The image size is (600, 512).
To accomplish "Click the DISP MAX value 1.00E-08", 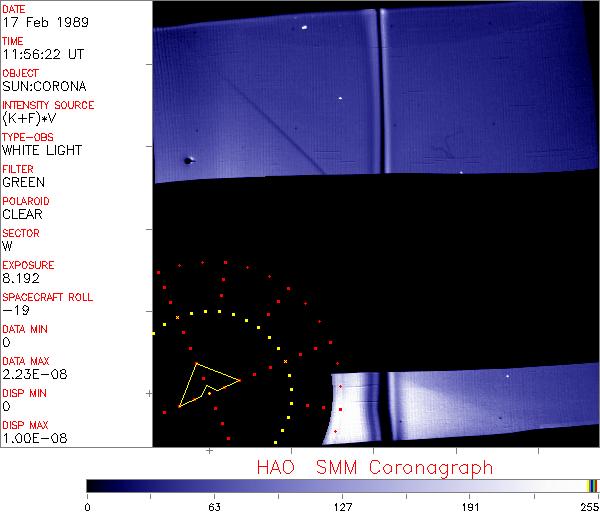I will 32,438.
